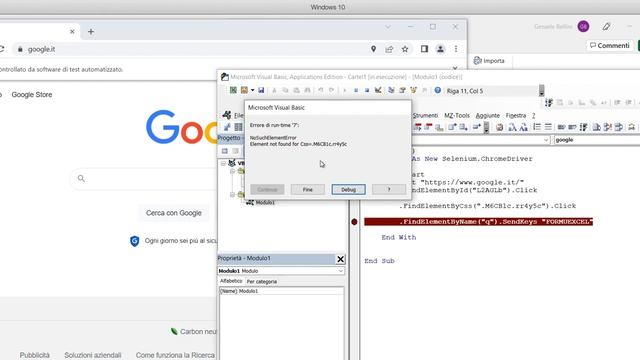The image size is (640, 360).
Task: Click the 'End With' code line
Action: coord(399,237)
